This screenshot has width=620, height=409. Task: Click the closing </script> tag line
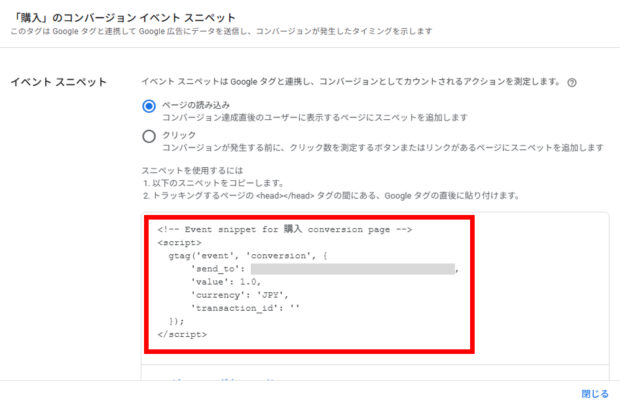180,334
